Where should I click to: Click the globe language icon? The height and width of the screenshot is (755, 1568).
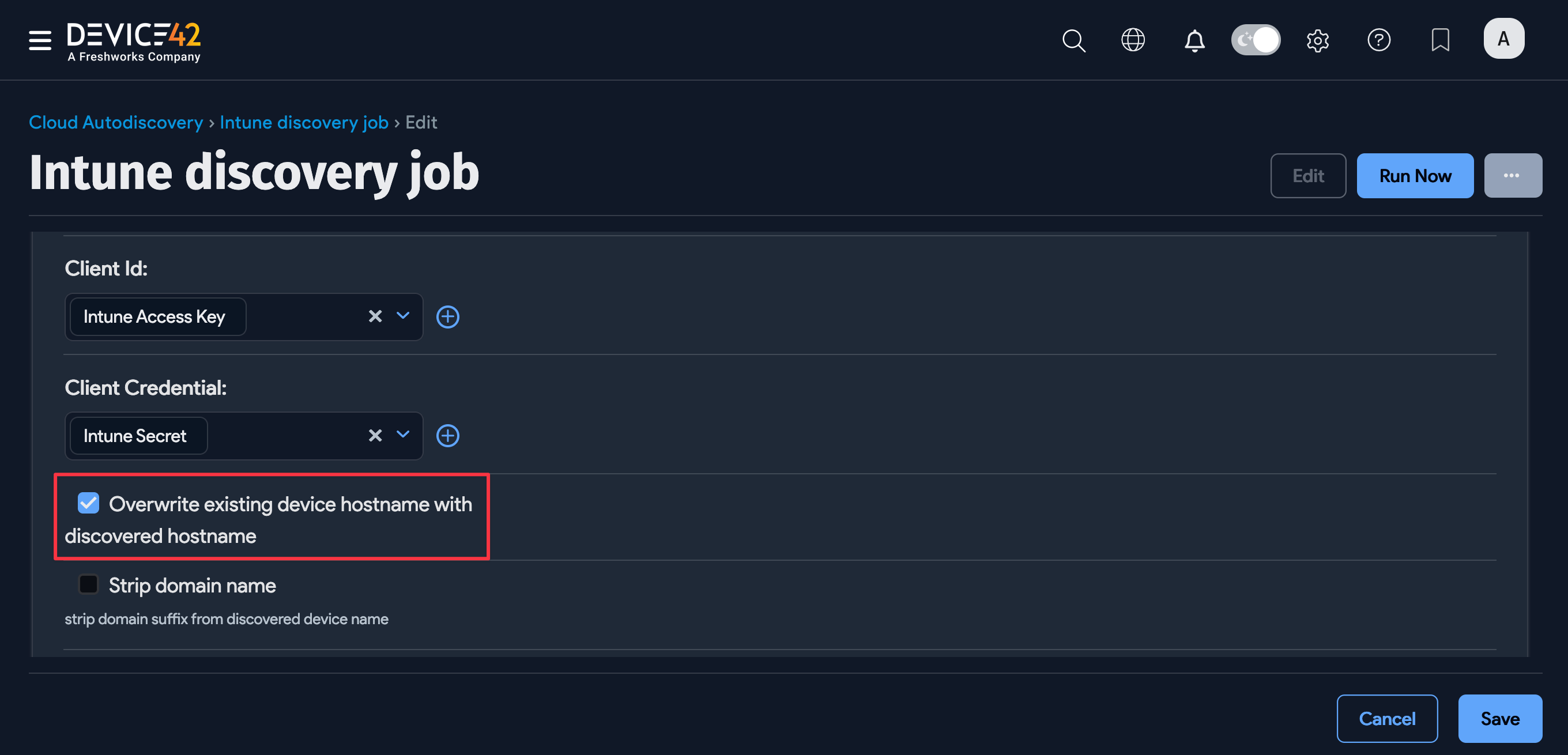(x=1133, y=40)
